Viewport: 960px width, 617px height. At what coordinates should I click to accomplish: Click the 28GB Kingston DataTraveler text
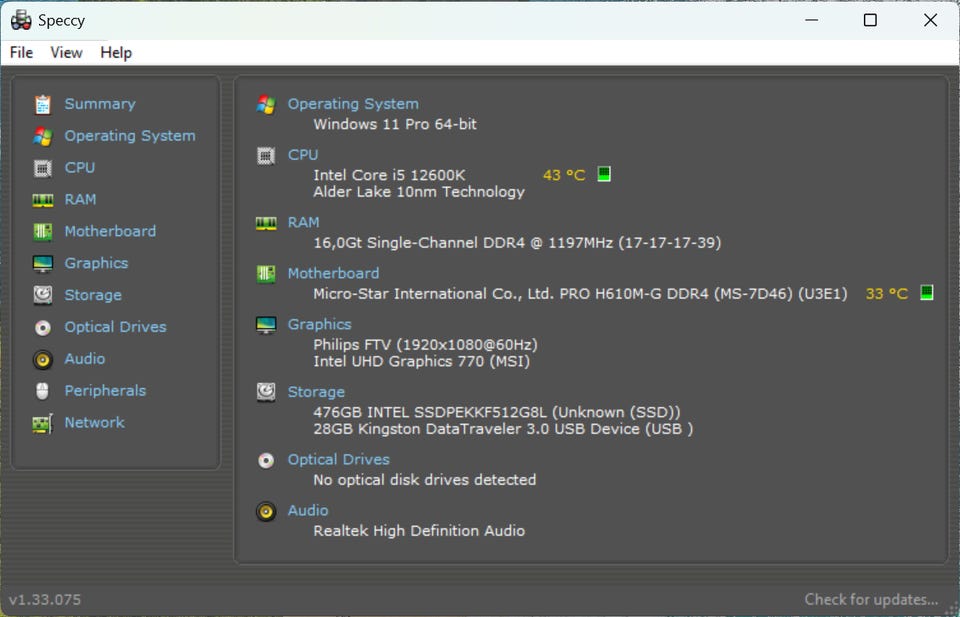[503, 429]
